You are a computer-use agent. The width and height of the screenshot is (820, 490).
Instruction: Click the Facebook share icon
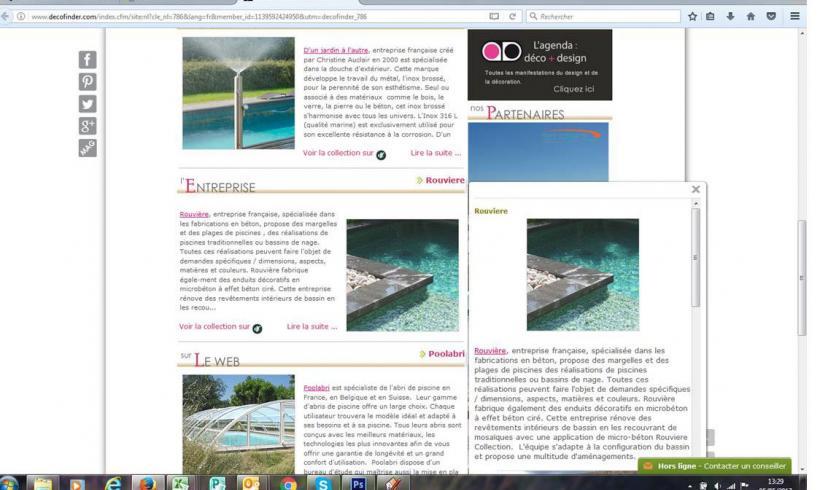(x=88, y=61)
